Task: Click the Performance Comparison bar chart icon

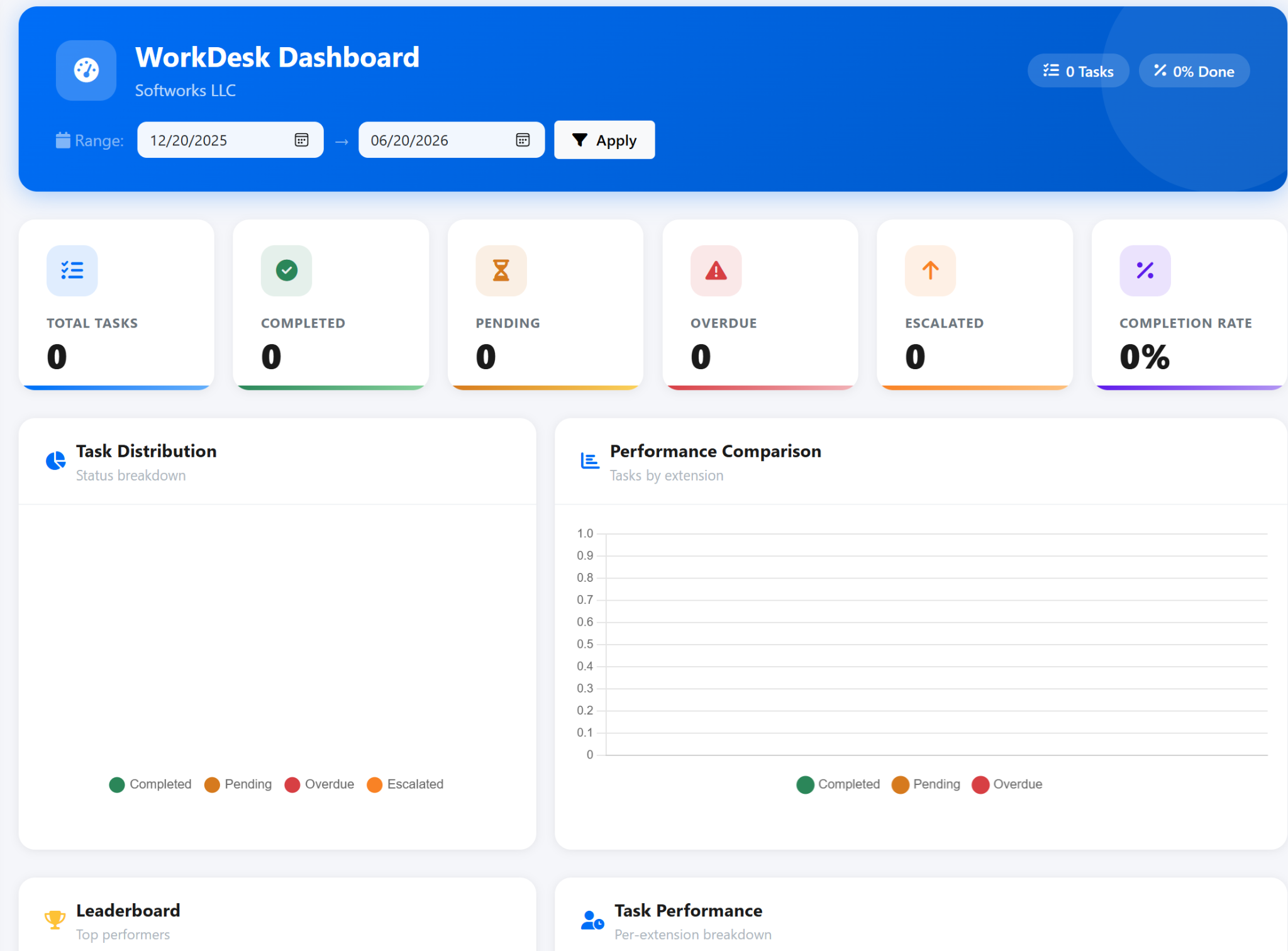Action: click(590, 461)
